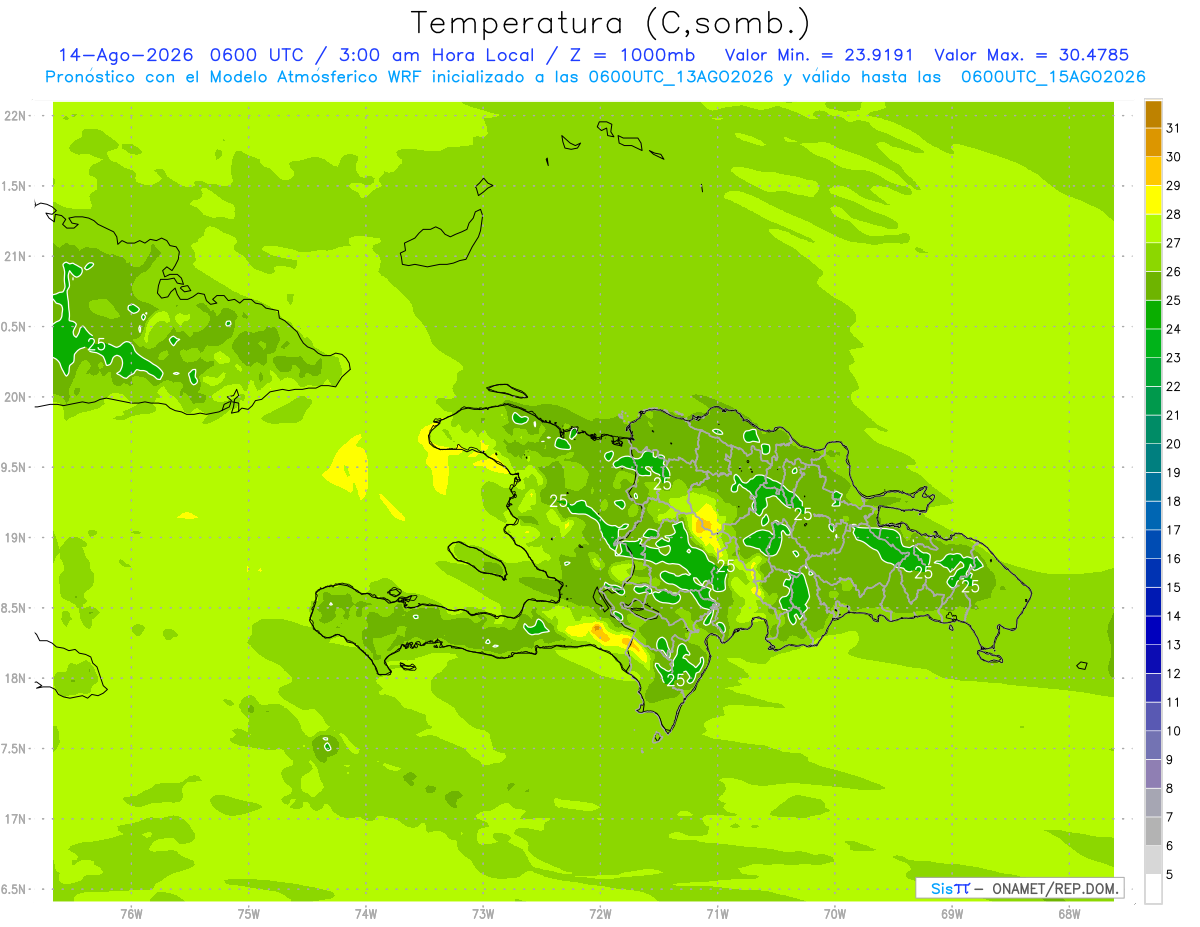Click the '74W' longitude axis label
Viewport: 1200px width, 927px height.
coord(366,914)
